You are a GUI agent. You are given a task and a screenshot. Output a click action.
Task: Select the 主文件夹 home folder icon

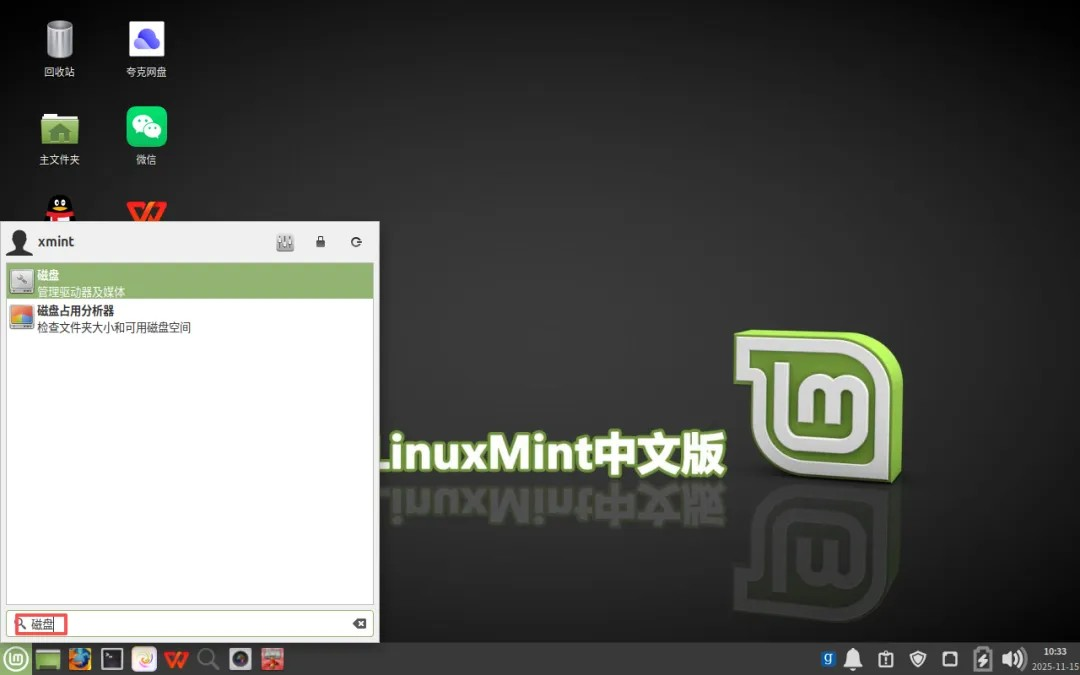click(59, 137)
